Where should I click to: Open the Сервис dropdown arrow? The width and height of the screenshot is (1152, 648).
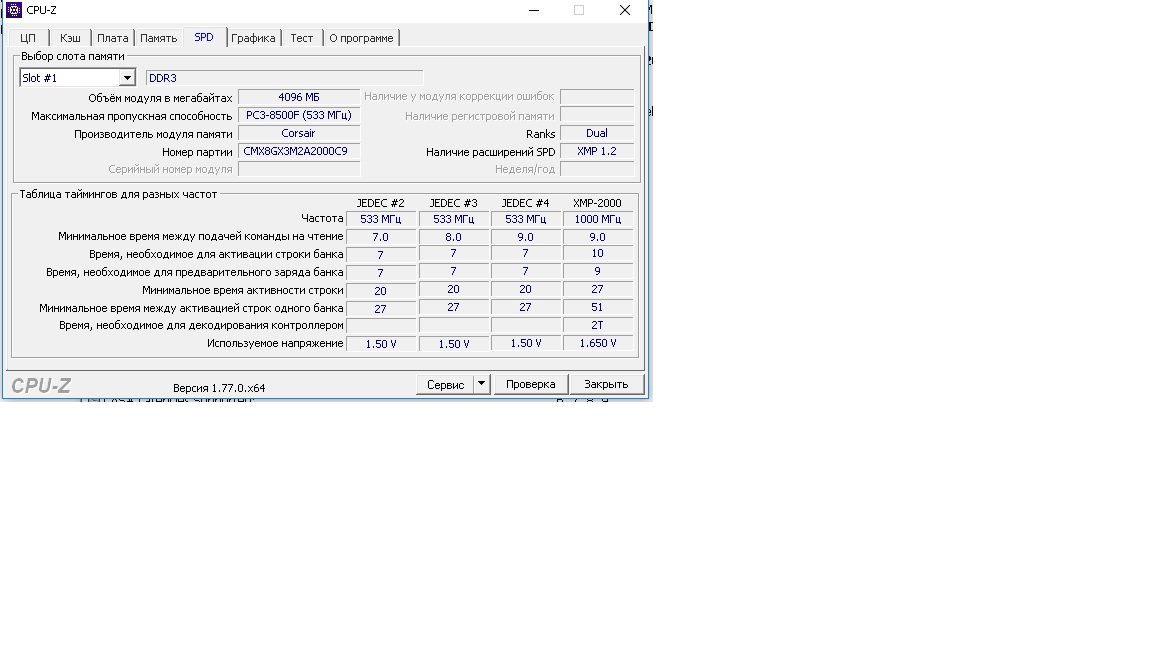pyautogui.click(x=482, y=384)
